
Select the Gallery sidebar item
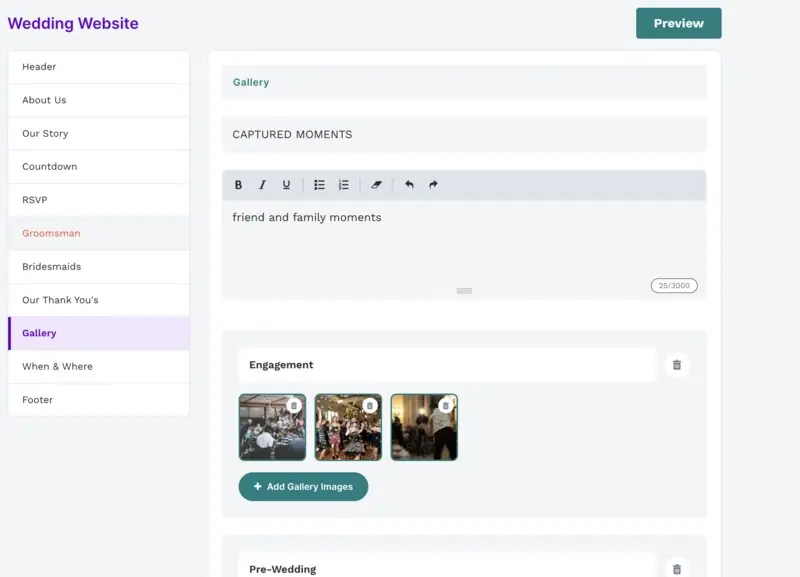tap(99, 333)
